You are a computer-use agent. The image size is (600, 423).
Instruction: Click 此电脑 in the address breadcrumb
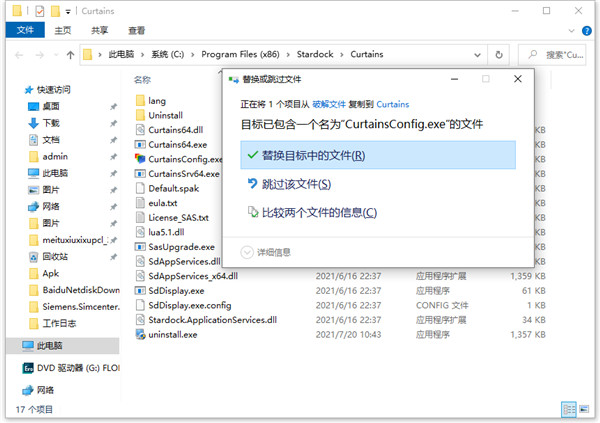(x=121, y=54)
